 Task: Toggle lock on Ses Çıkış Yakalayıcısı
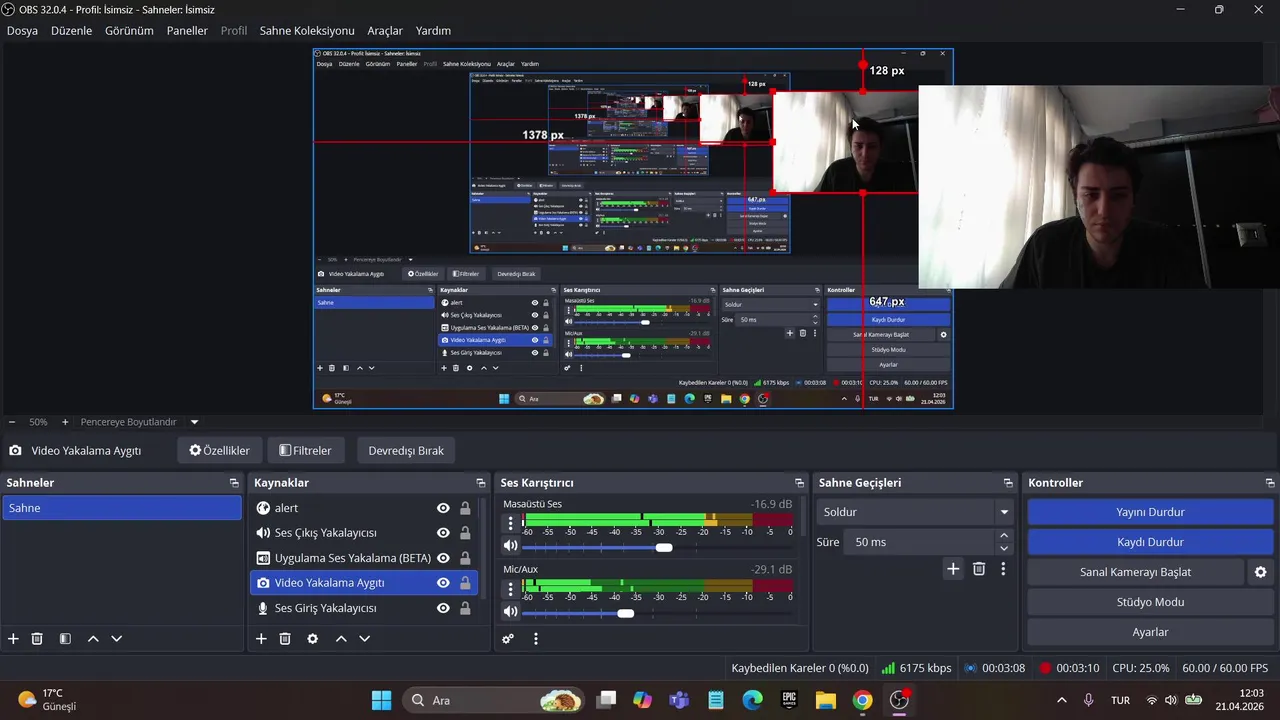coord(465,533)
